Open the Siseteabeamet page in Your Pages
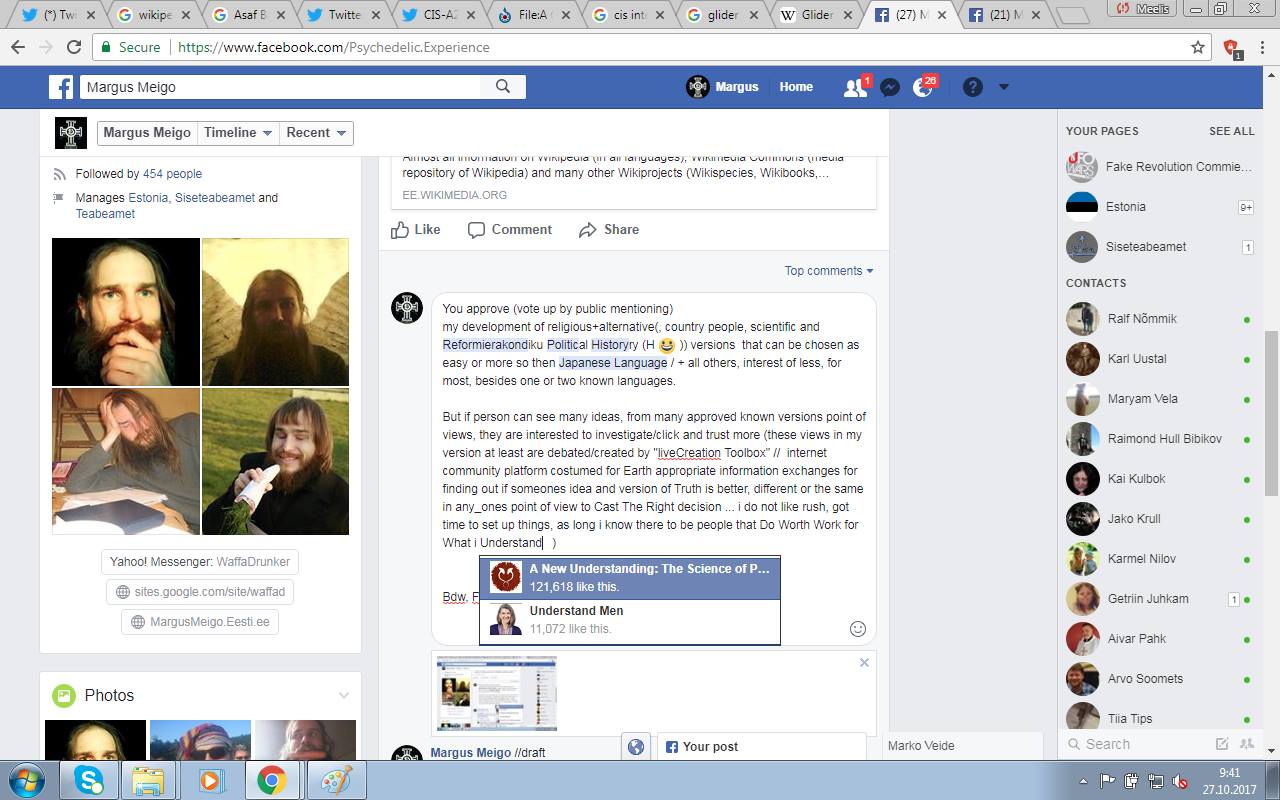 (x=1159, y=247)
